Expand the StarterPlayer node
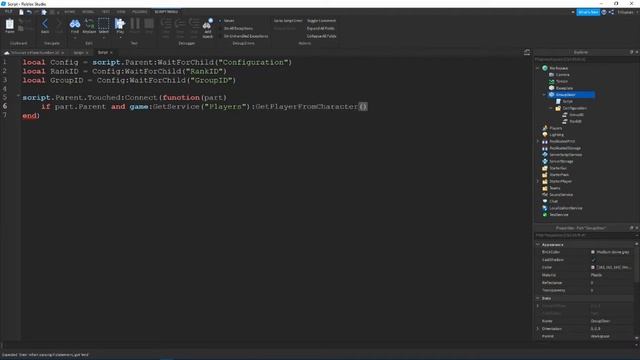The height and width of the screenshot is (360, 640). pos(538,181)
